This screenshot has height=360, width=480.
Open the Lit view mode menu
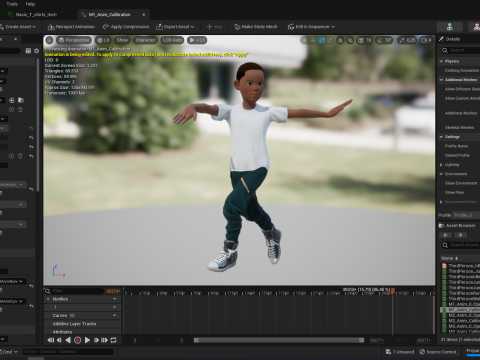coord(103,40)
